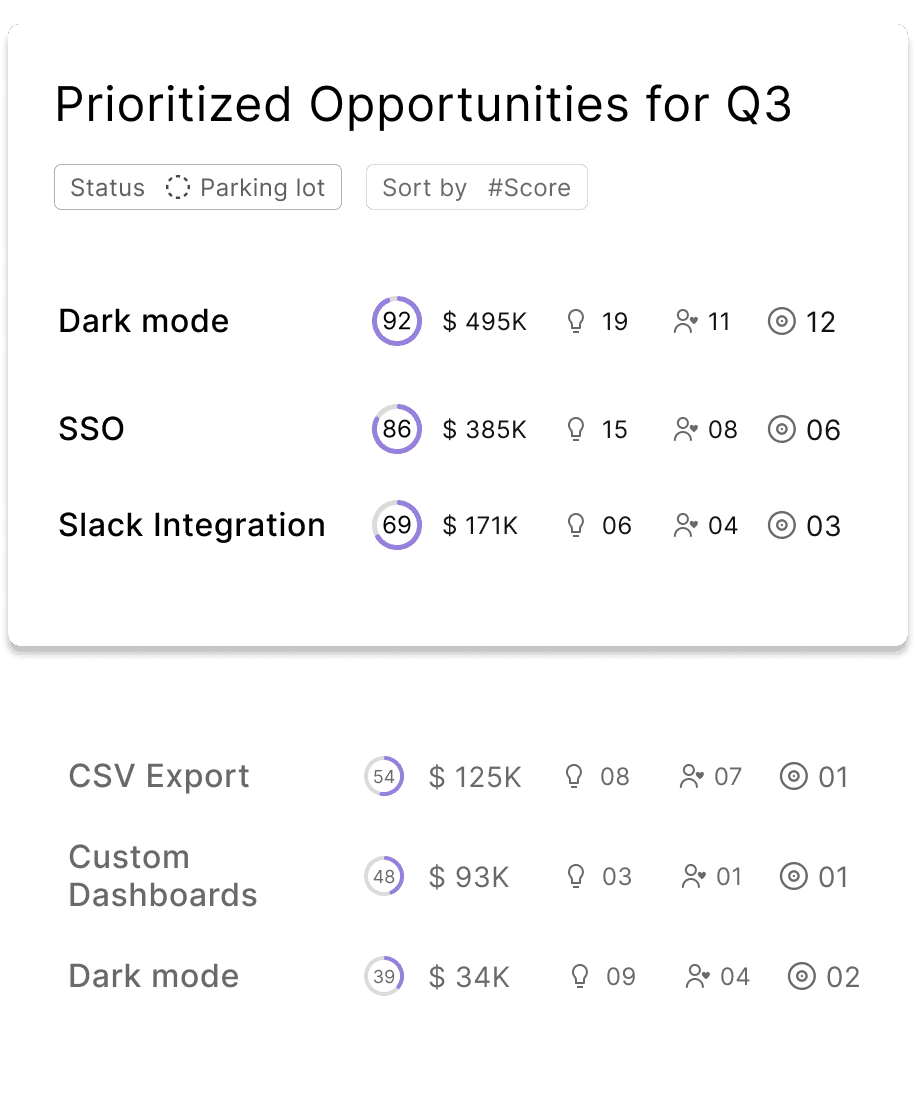916x1094 pixels.
Task: Click the target icon beside 12
Action: click(x=781, y=322)
